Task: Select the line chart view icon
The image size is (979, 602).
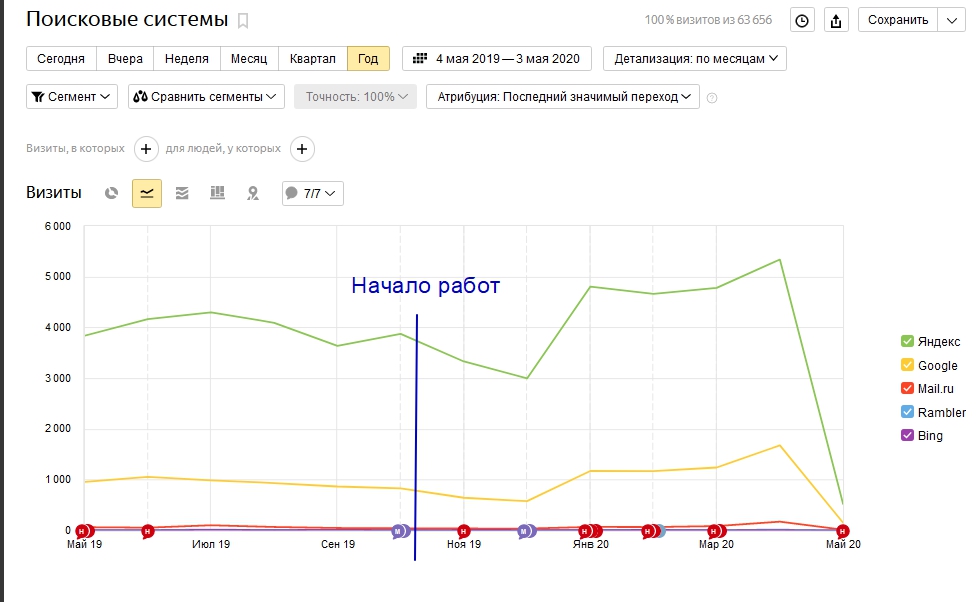Action: pyautogui.click(x=147, y=193)
